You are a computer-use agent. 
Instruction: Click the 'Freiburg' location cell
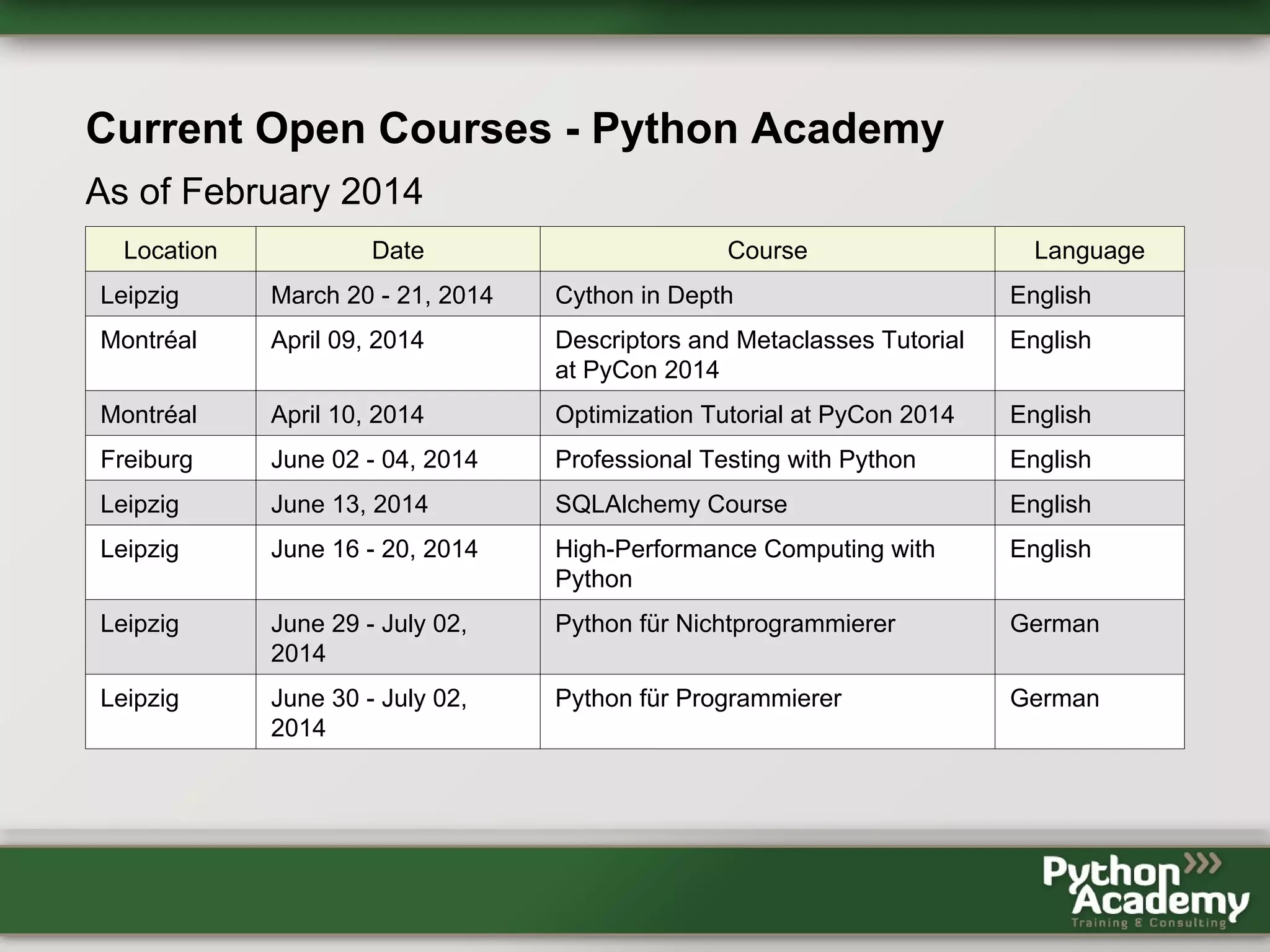(171, 459)
